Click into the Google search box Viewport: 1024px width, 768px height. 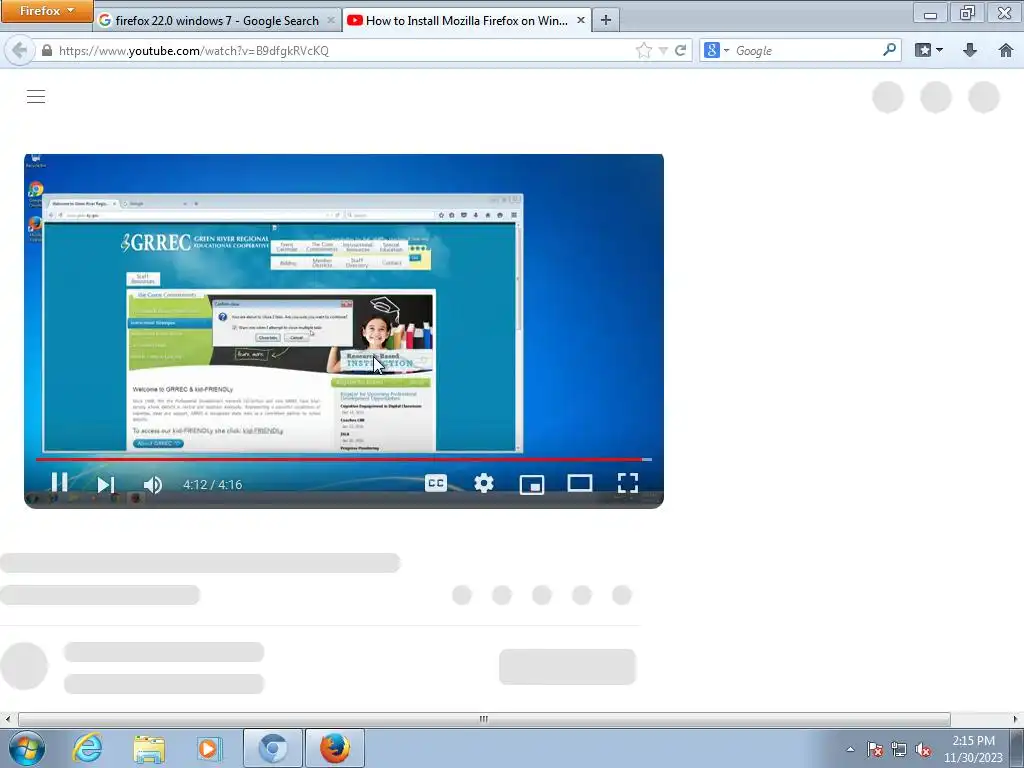[x=807, y=50]
